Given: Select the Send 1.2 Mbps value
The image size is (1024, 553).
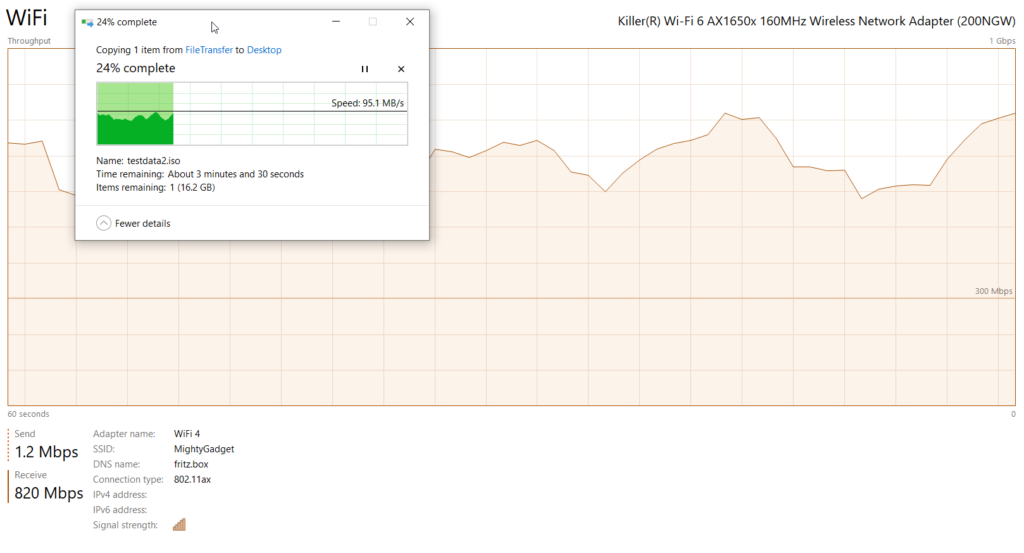Looking at the screenshot, I should tap(46, 452).
